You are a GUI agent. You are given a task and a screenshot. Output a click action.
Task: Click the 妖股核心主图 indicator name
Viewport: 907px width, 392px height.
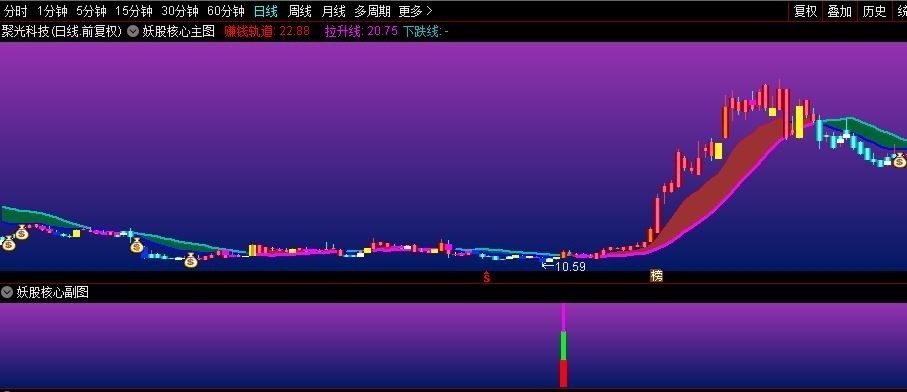tap(178, 32)
